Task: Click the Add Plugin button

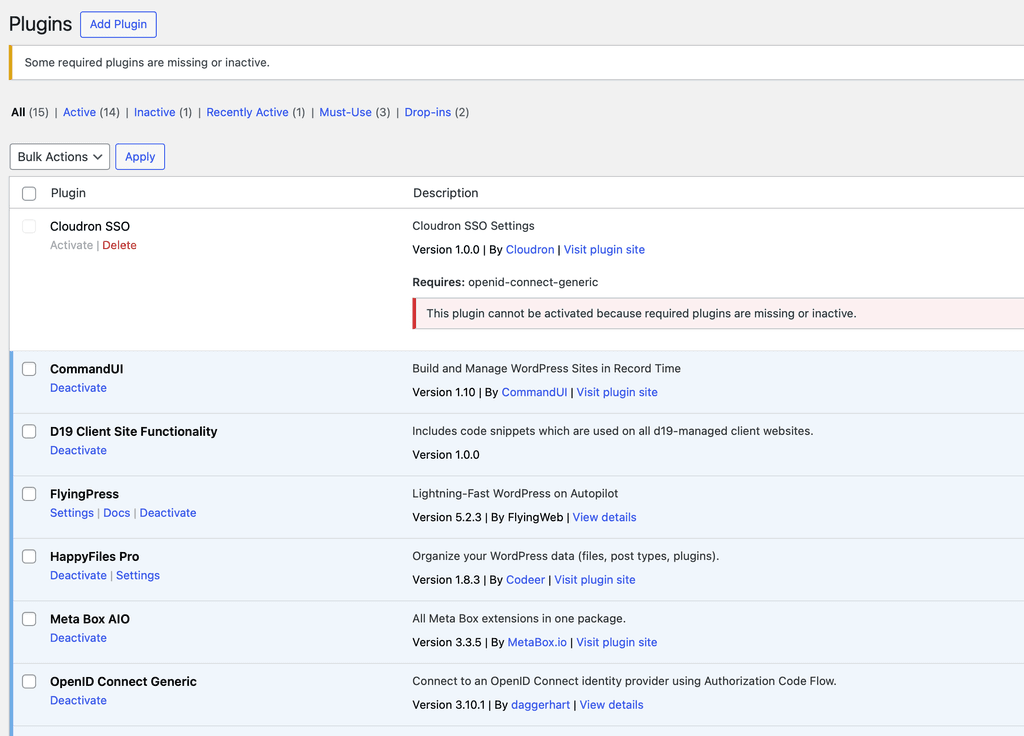Action: coord(118,24)
